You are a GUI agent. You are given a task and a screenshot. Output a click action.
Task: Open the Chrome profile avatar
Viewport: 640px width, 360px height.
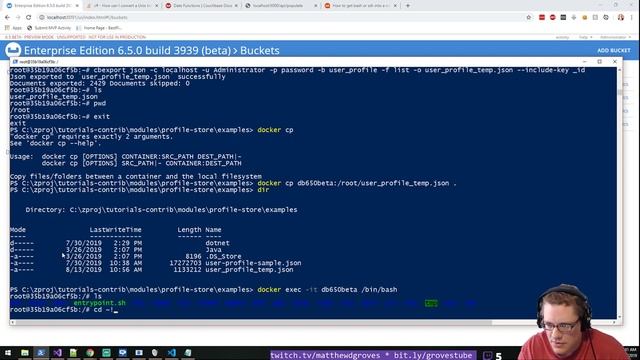pos(621,17)
